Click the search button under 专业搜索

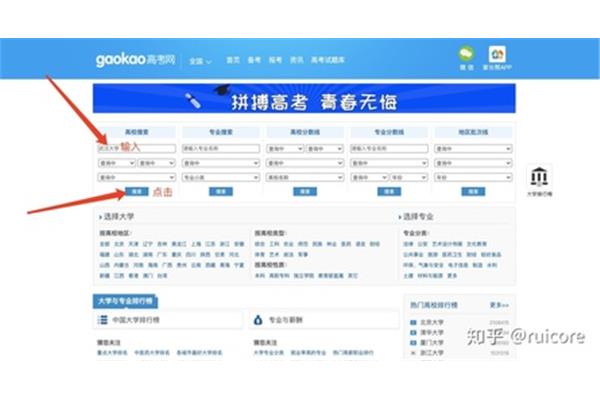point(221,191)
